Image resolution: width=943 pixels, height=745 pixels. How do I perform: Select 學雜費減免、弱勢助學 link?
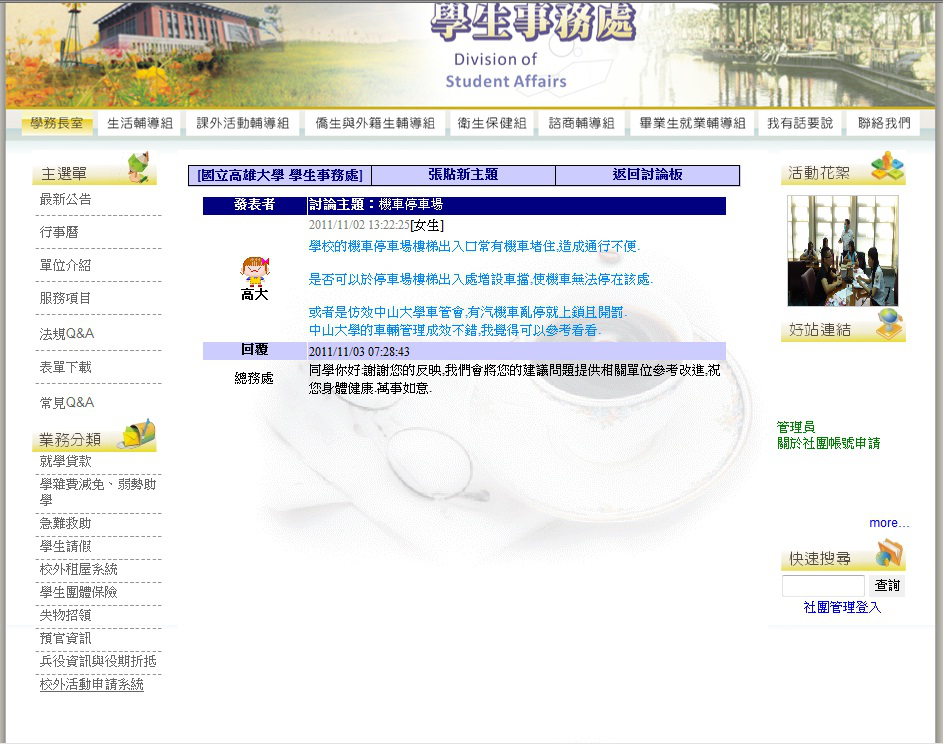point(97,492)
